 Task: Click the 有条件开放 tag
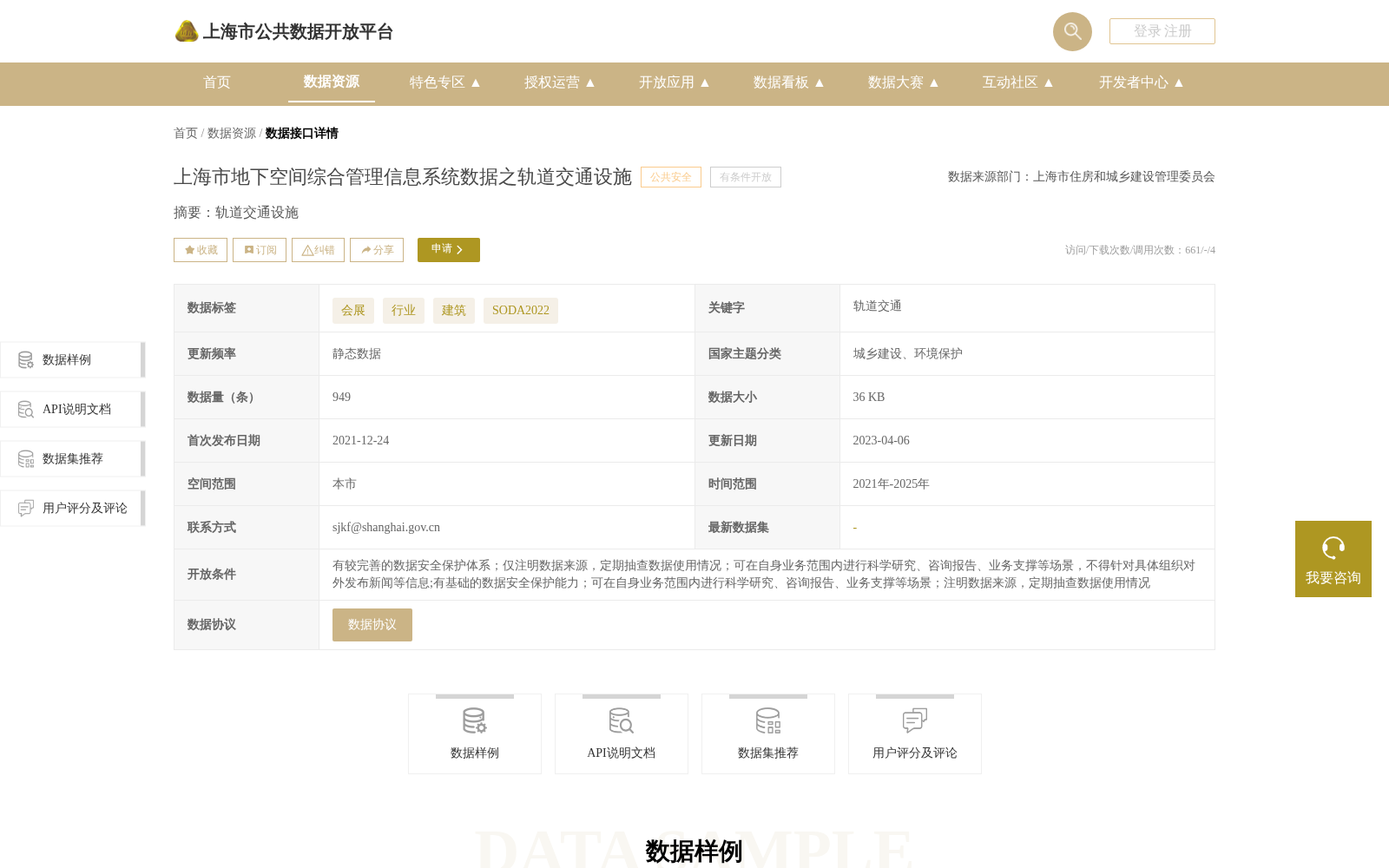click(x=746, y=177)
